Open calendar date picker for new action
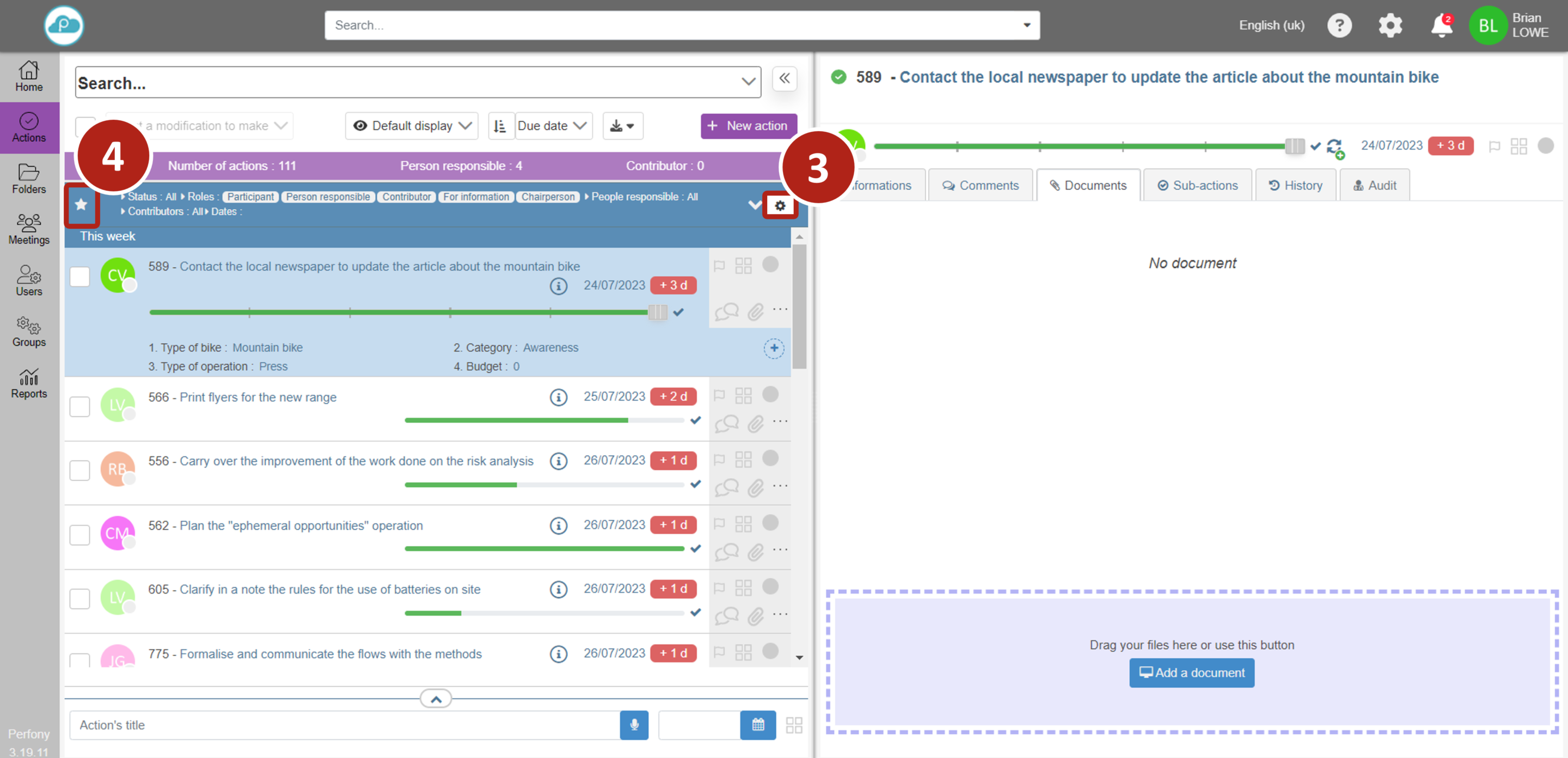The width and height of the screenshot is (1568, 758). (x=757, y=725)
